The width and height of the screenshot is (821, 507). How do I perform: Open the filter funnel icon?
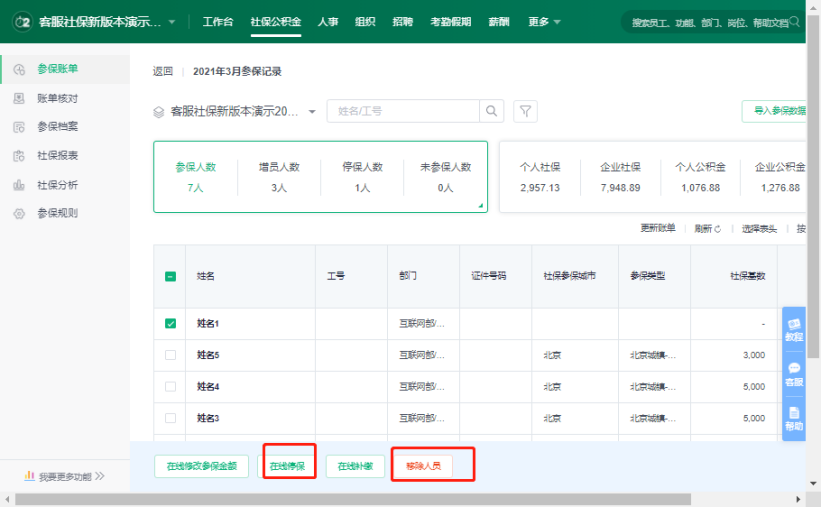click(525, 111)
